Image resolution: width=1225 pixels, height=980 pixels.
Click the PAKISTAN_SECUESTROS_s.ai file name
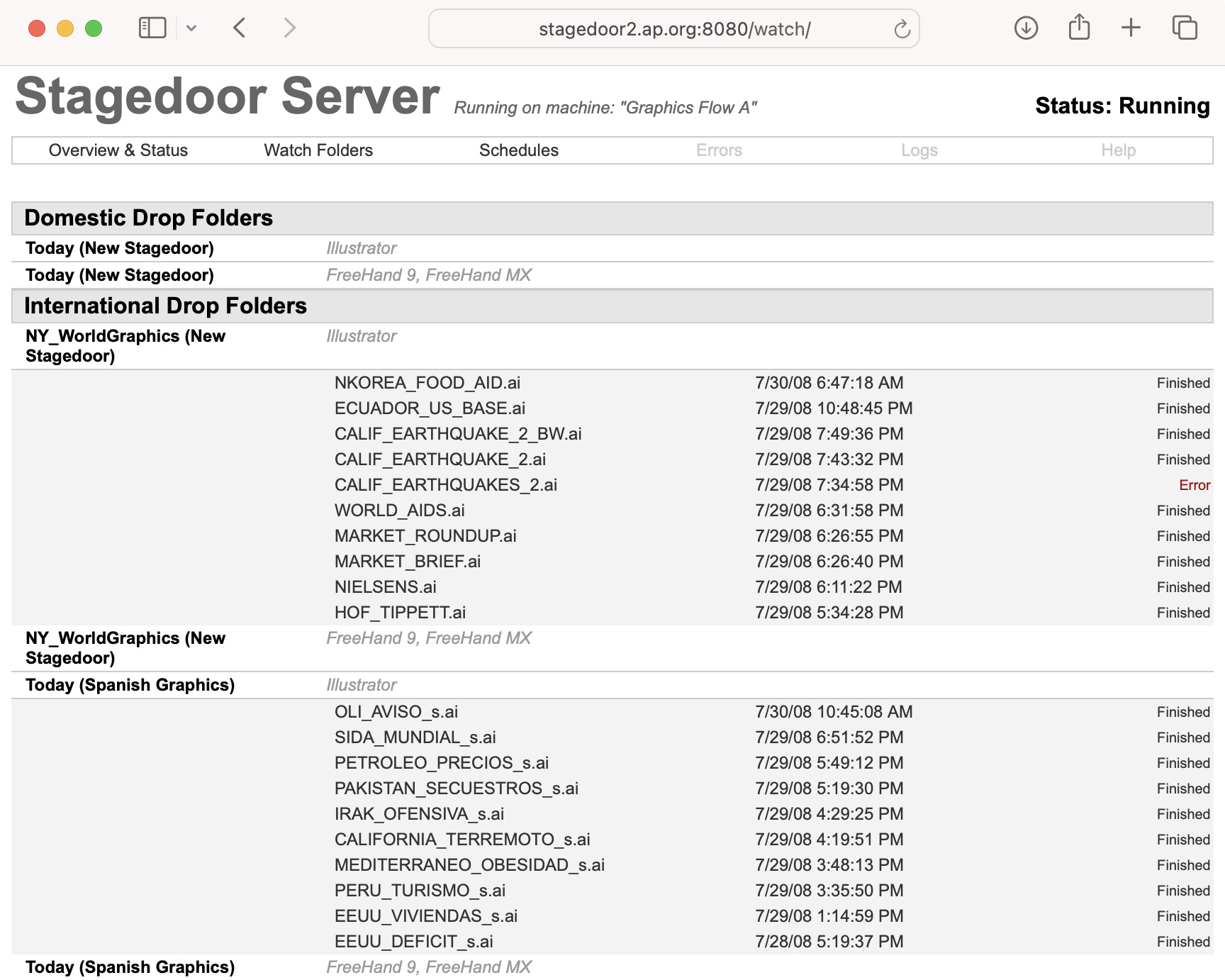pyautogui.click(x=457, y=789)
